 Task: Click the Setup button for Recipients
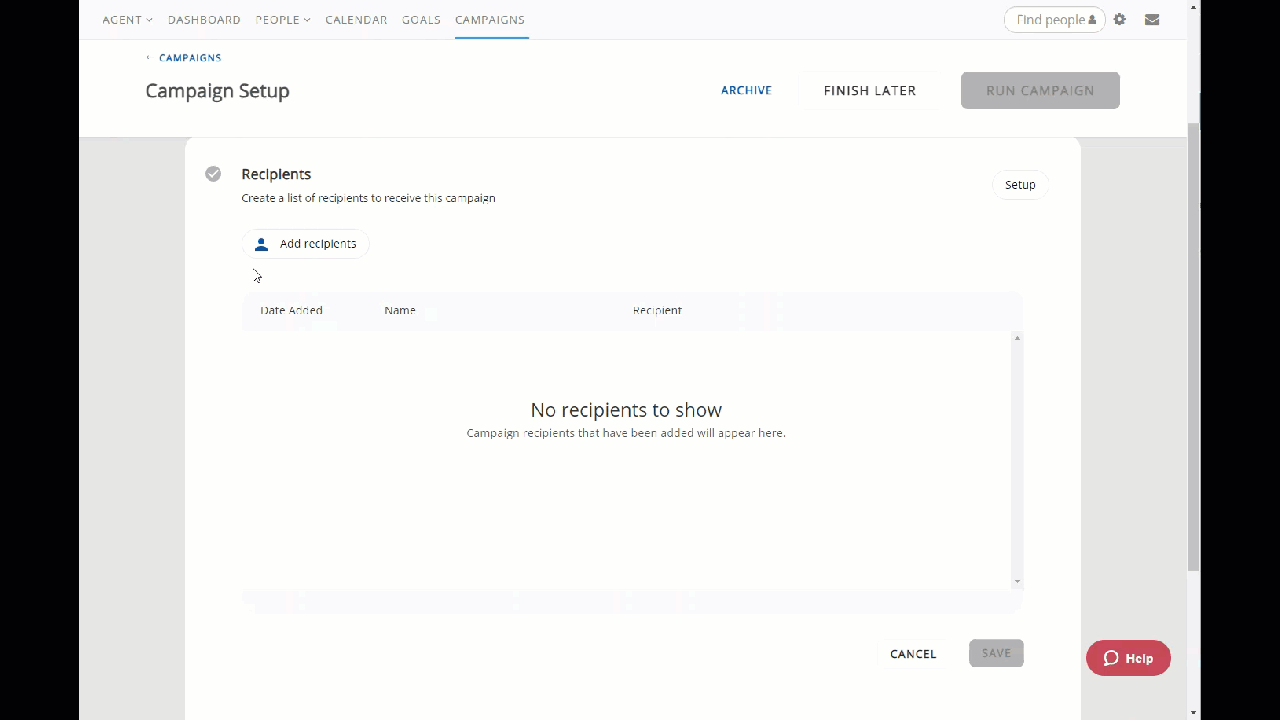pyautogui.click(x=1020, y=185)
